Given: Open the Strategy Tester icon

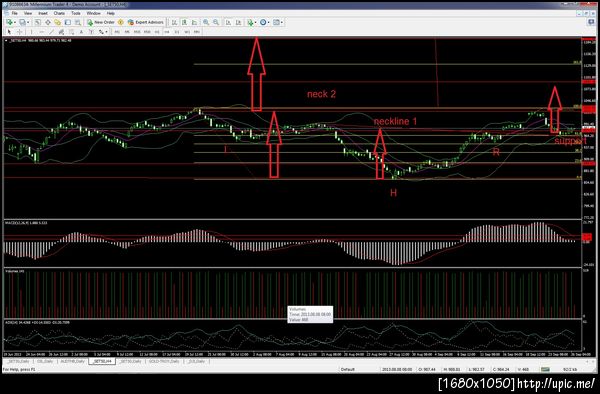Looking at the screenshot, I should (77, 22).
